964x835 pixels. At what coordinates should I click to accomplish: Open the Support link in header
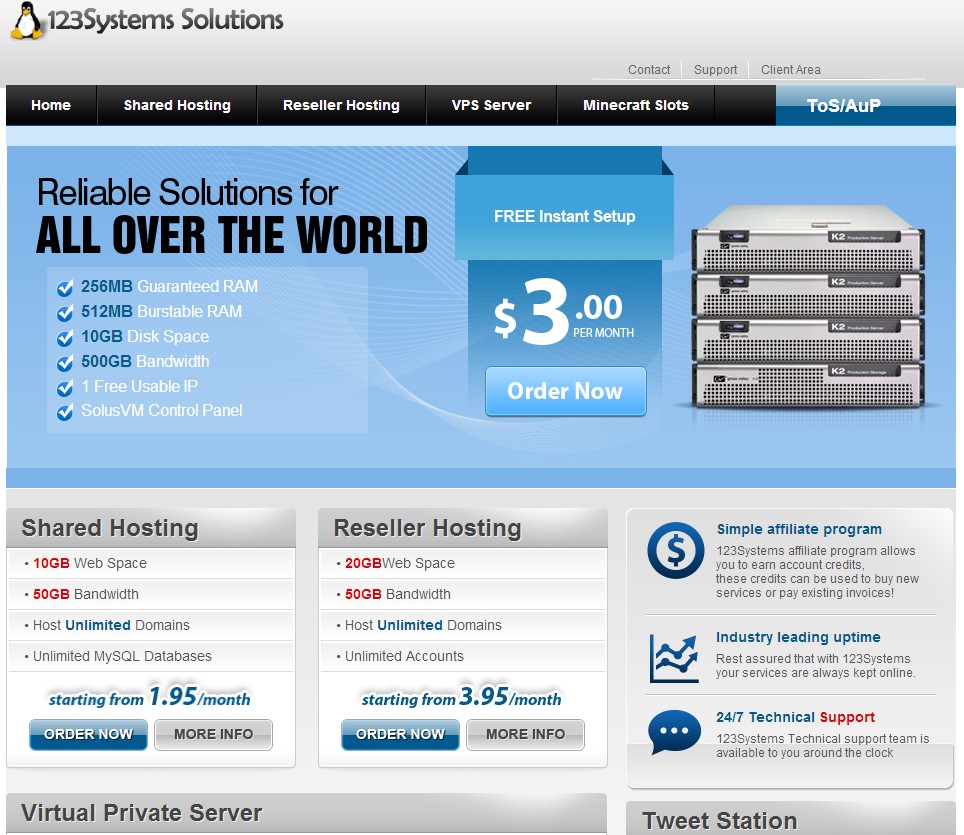[715, 70]
